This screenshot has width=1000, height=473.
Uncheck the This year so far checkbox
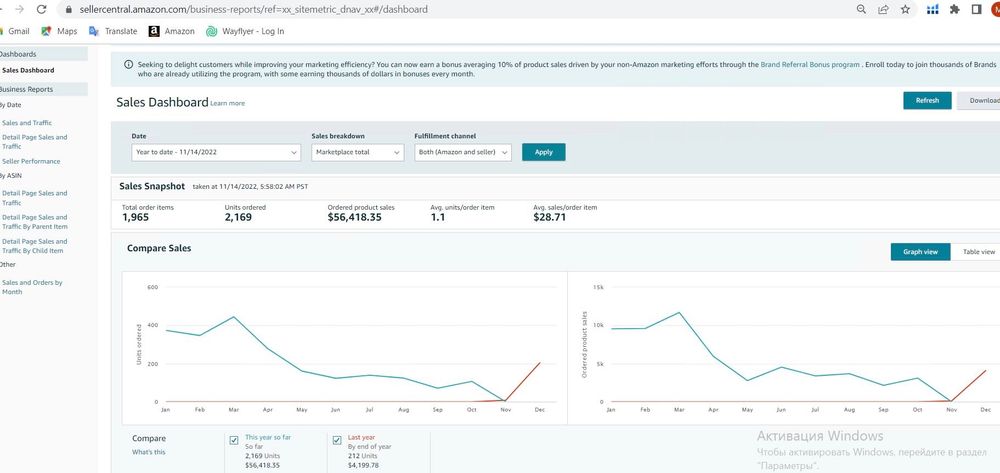[234, 440]
